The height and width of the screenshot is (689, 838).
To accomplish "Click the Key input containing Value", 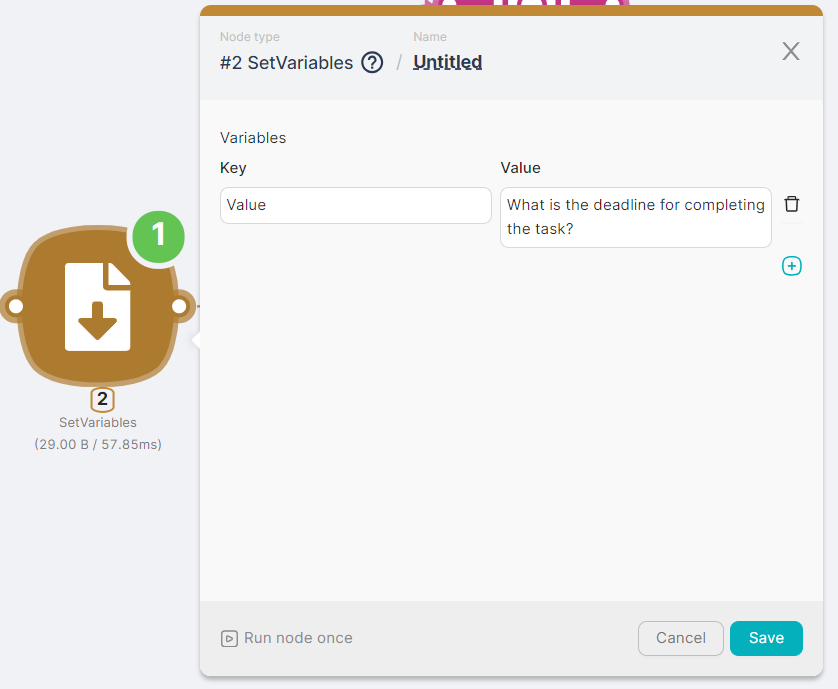I will pos(355,205).
